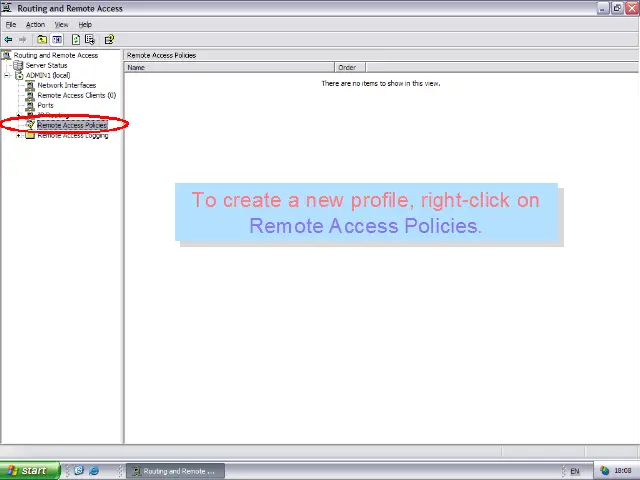
Task: Sort by the Order column header
Action: (x=350, y=67)
